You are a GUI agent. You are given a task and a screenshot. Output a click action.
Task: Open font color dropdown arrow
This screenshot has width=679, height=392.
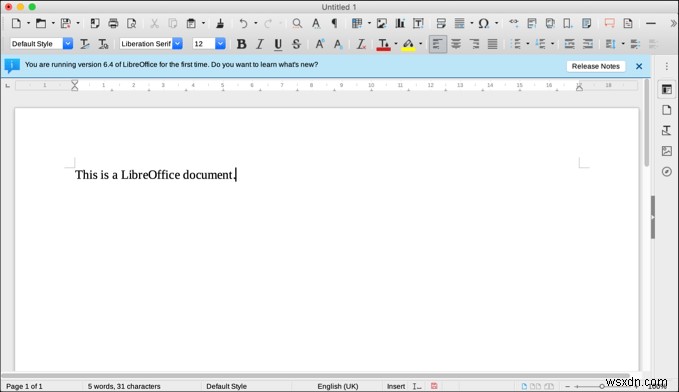pos(396,44)
